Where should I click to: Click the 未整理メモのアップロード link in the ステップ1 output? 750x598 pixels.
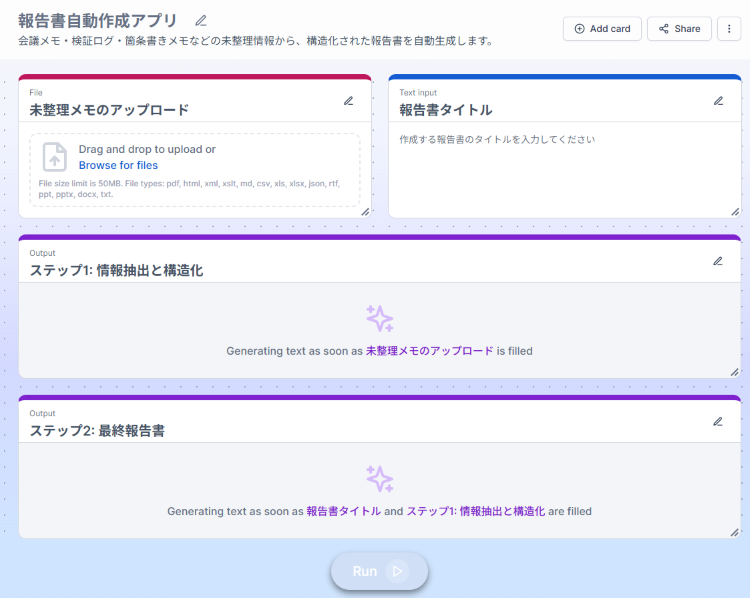(429, 351)
